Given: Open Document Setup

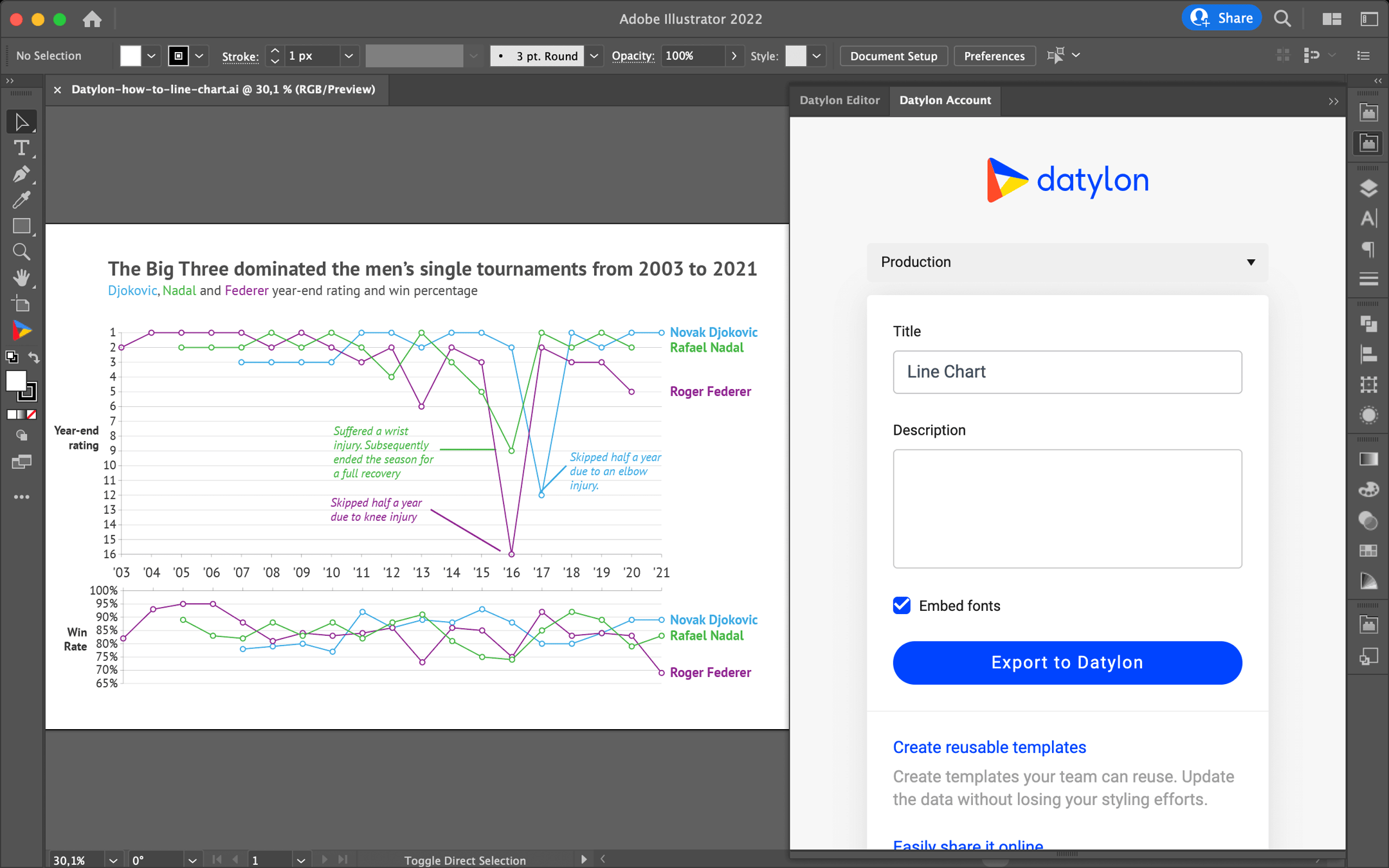Looking at the screenshot, I should [893, 56].
